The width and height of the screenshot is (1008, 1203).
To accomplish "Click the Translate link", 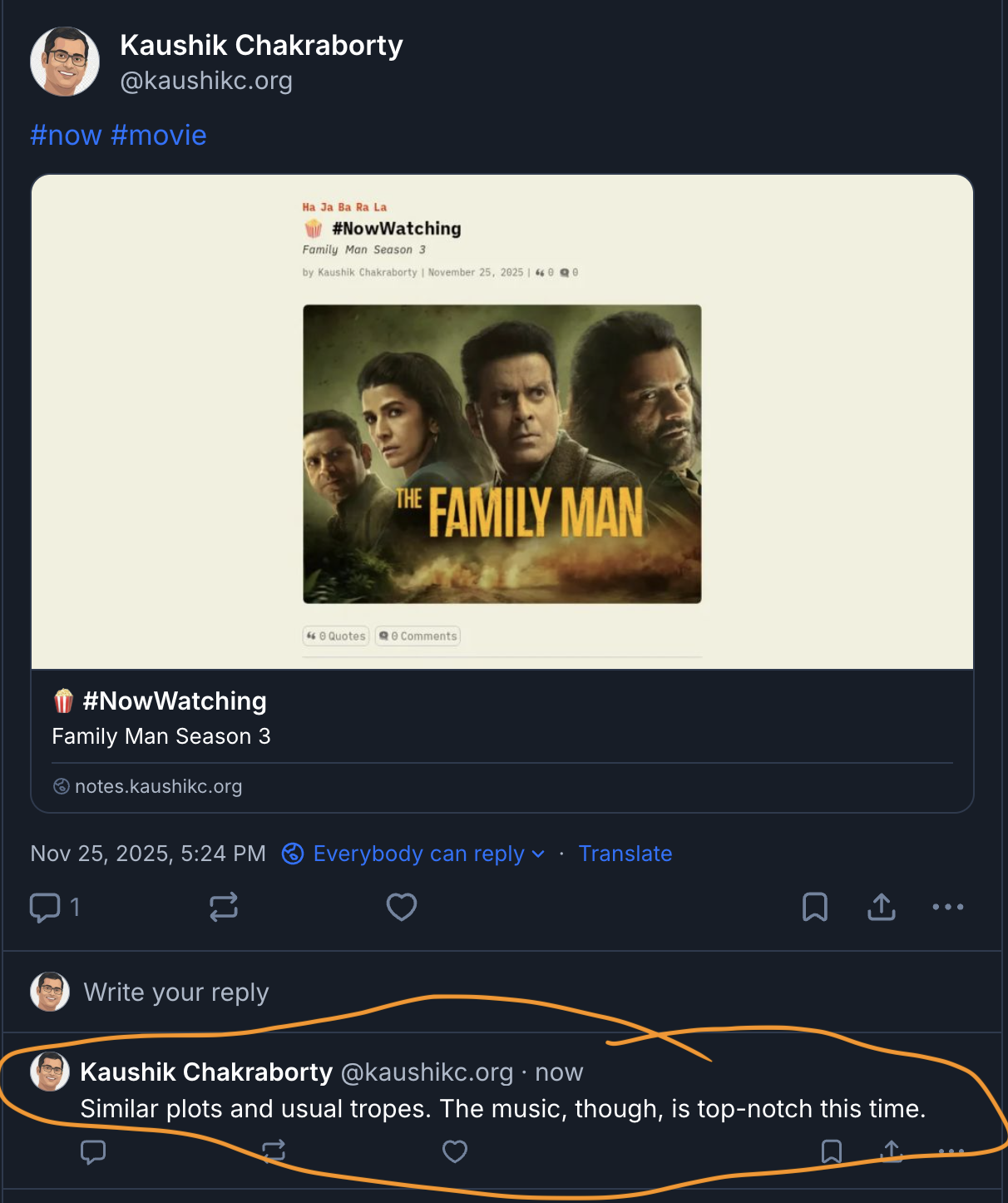I will (x=625, y=854).
